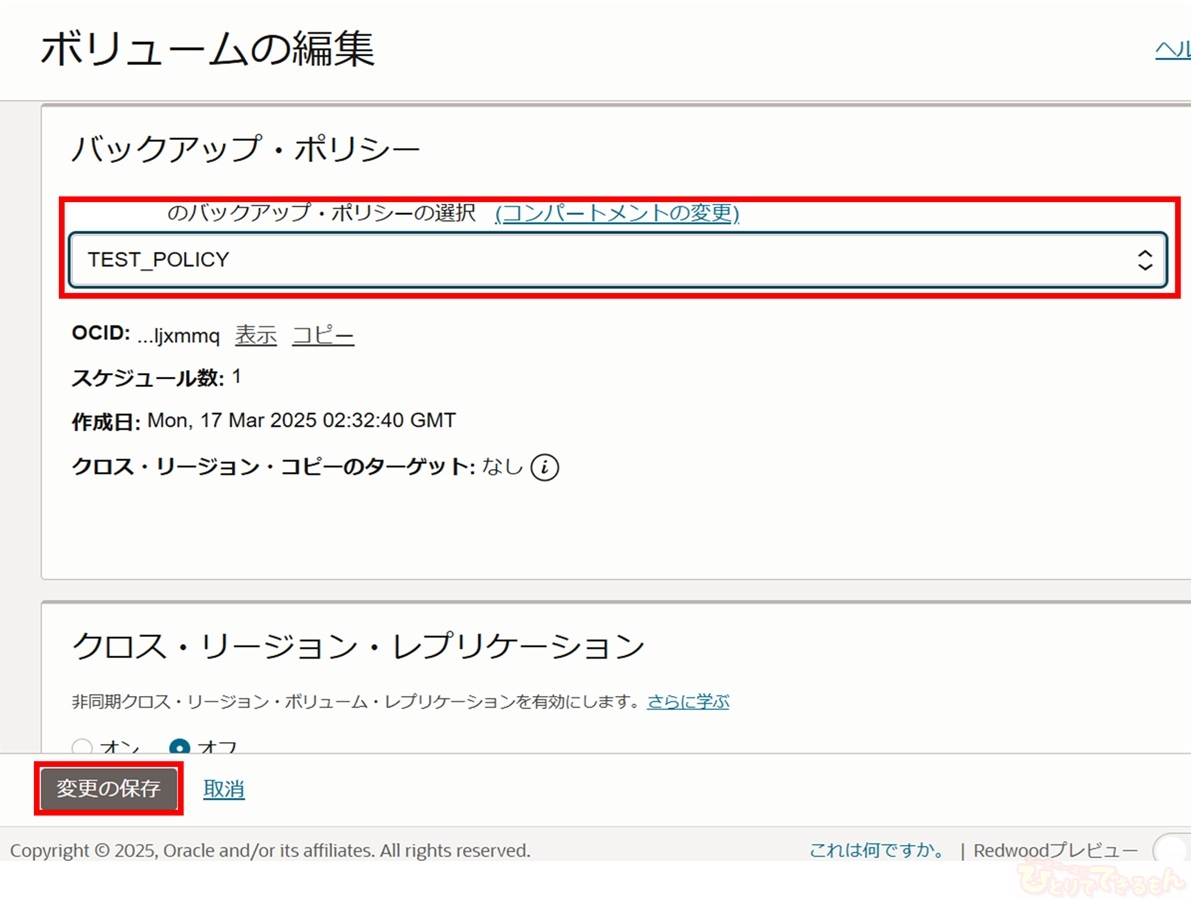Click the これは何ですか。 link

pos(877,851)
